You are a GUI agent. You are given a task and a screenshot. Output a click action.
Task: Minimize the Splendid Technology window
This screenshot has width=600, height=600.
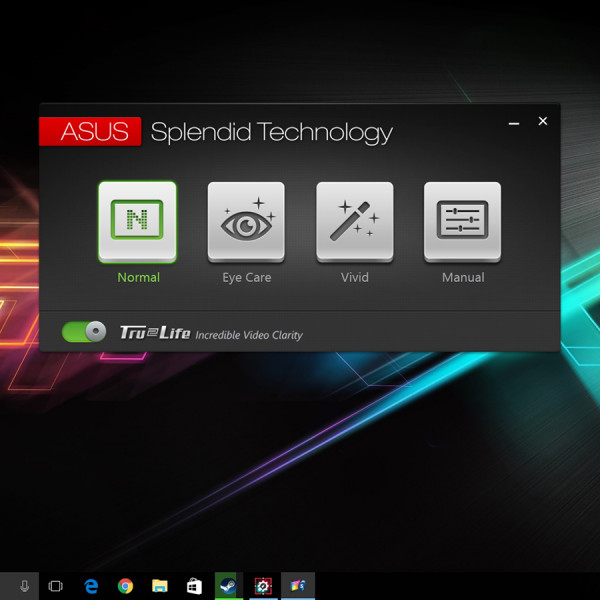[514, 122]
